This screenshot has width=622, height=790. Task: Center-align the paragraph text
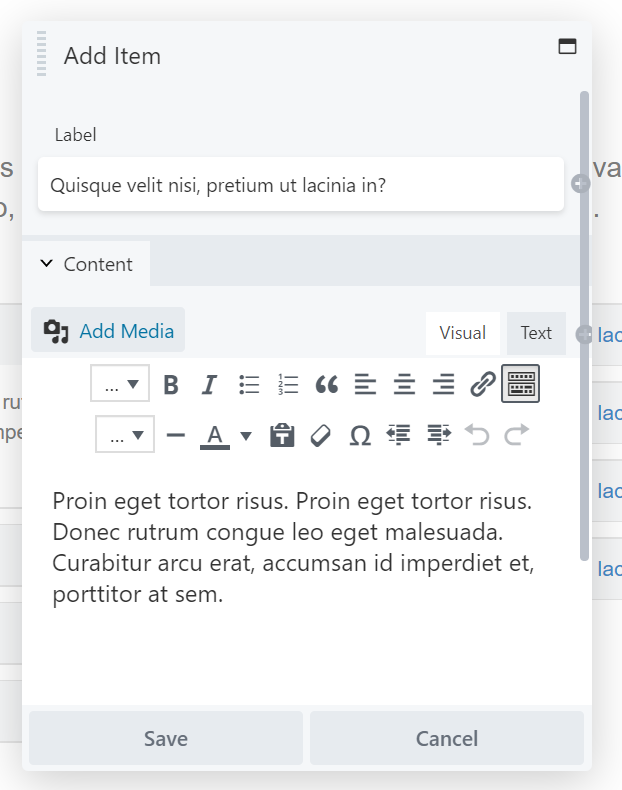(404, 385)
